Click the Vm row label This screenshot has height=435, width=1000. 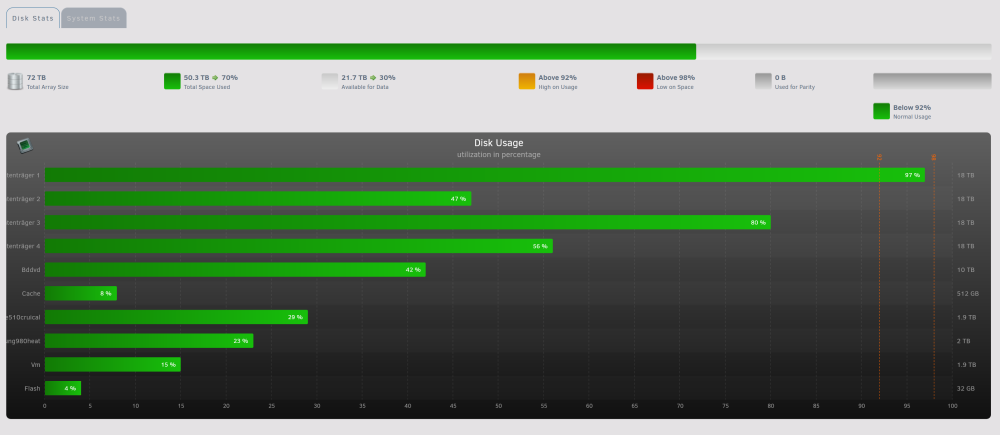click(36, 365)
